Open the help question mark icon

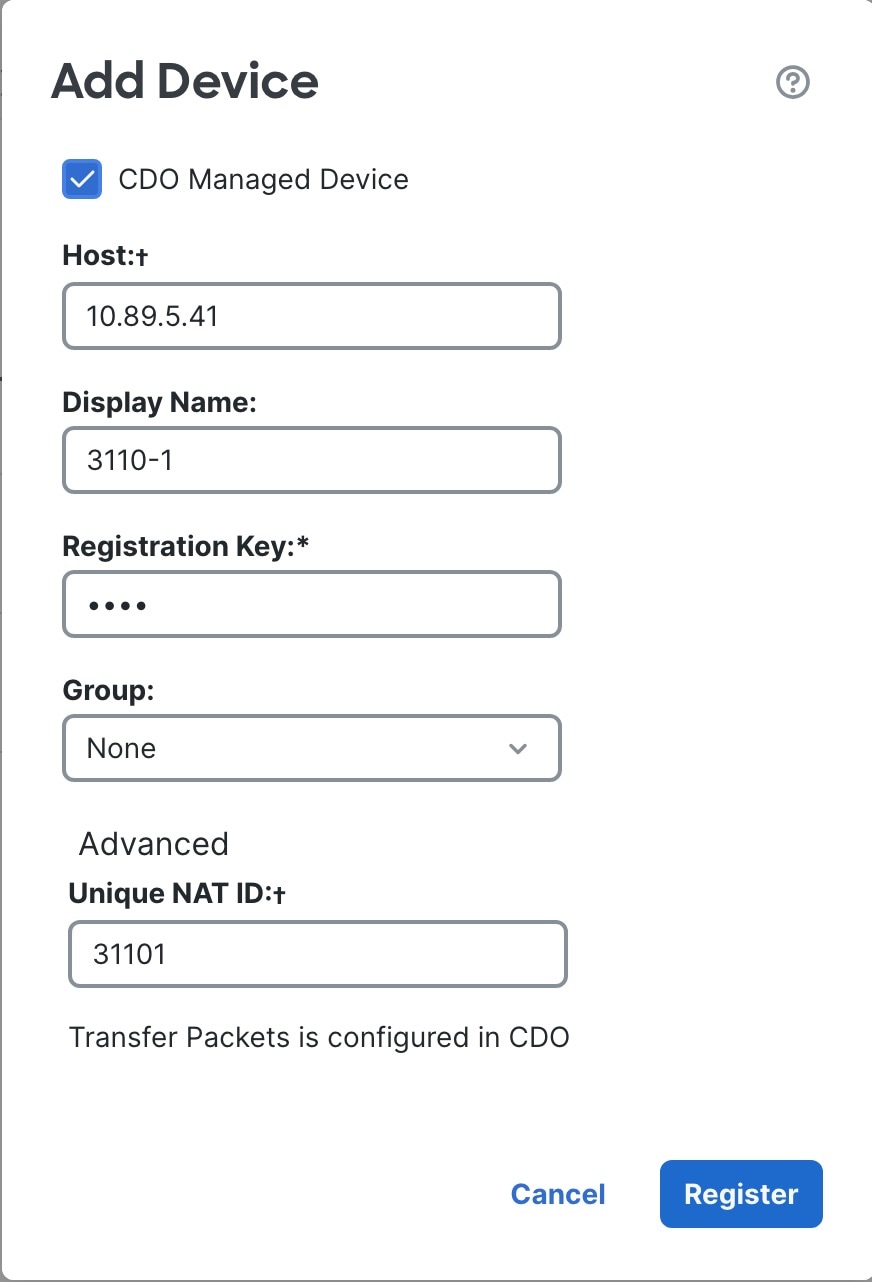pyautogui.click(x=792, y=82)
